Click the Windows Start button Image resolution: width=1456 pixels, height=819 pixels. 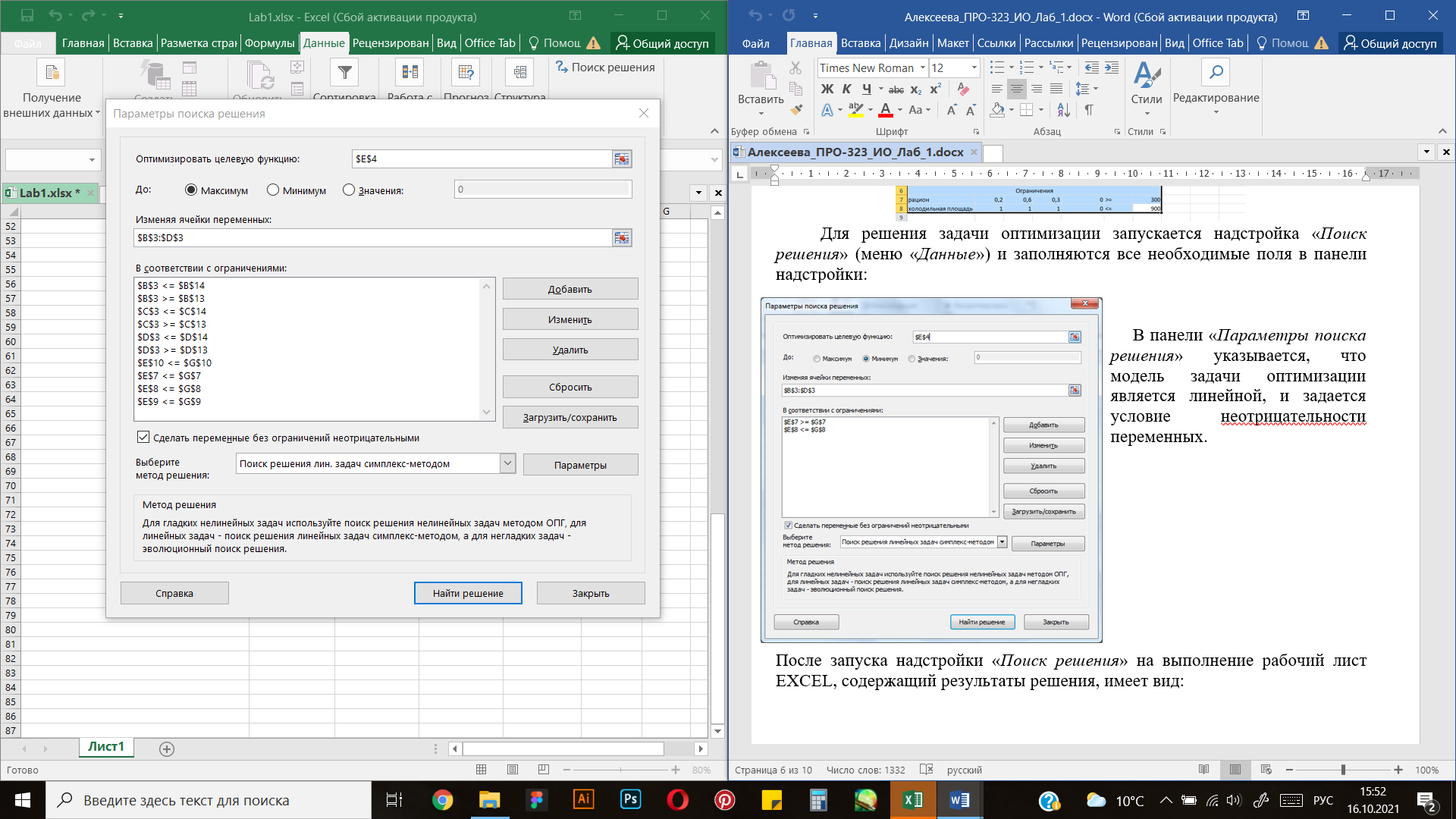pos(22,800)
